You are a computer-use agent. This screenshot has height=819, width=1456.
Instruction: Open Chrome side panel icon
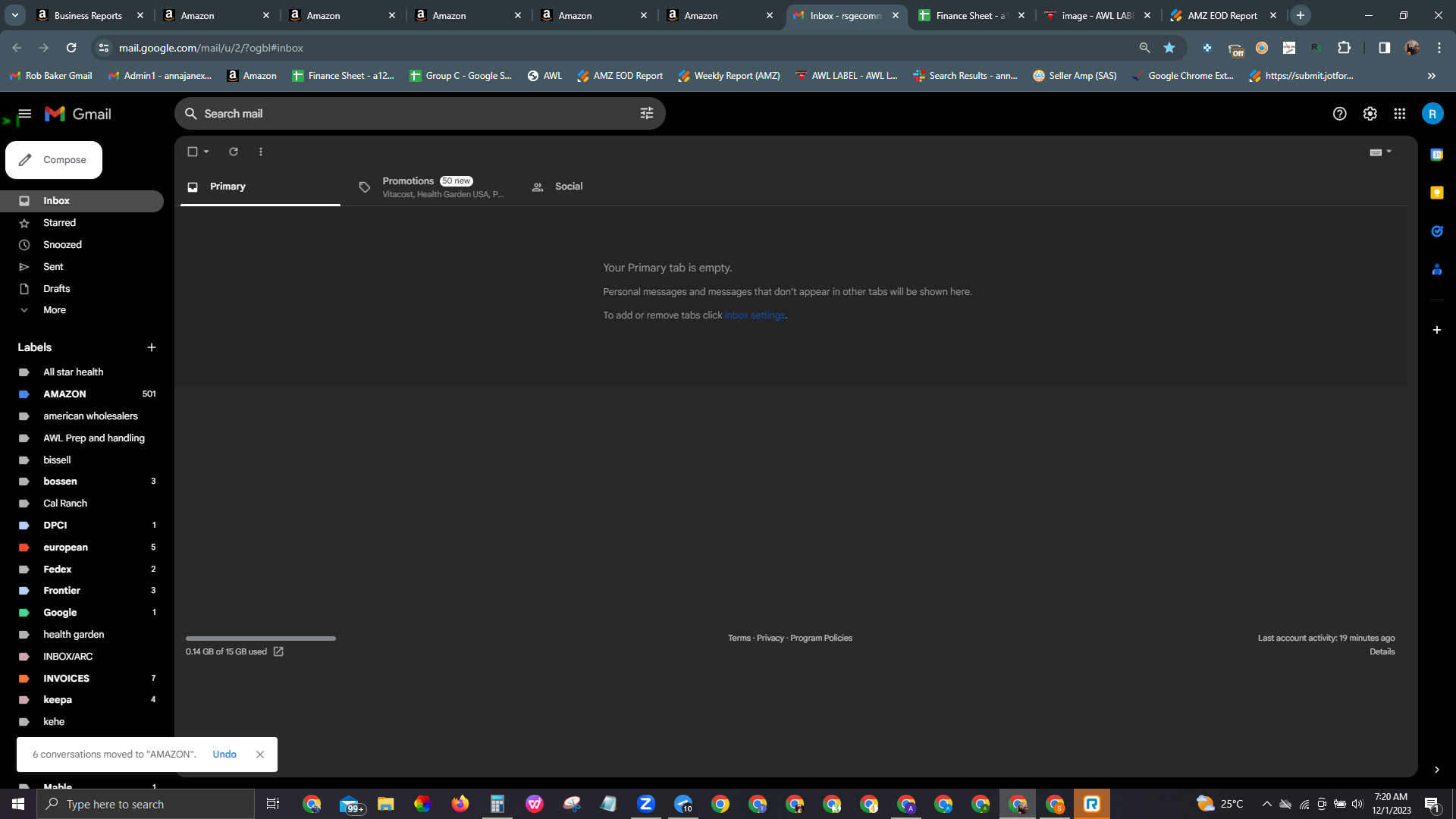tap(1385, 48)
